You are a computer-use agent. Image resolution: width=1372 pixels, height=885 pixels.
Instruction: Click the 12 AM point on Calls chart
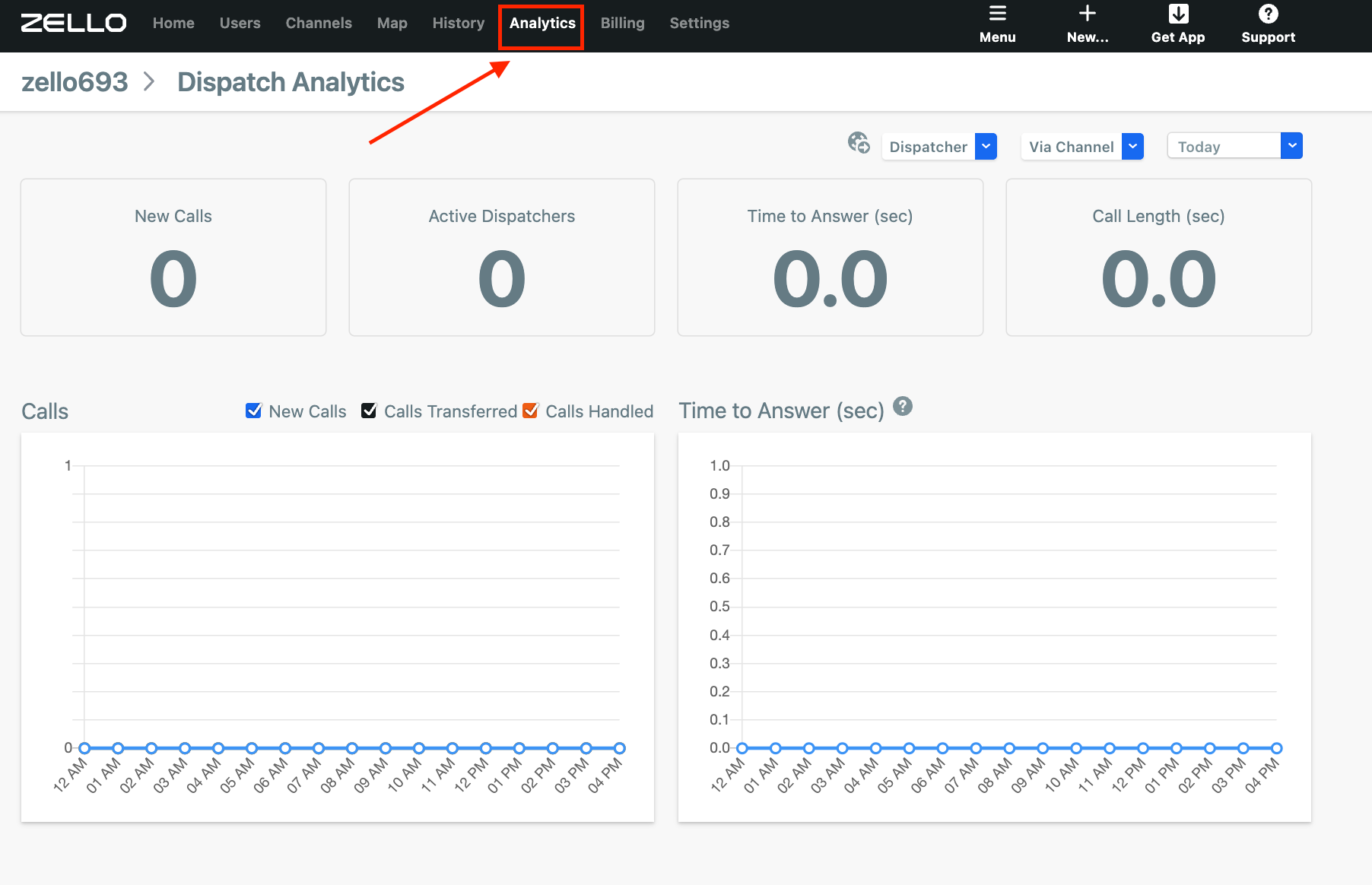coord(84,748)
